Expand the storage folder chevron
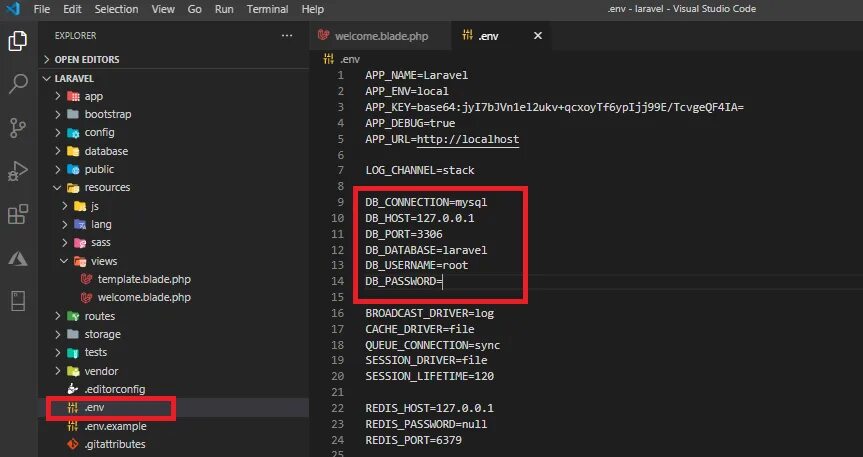 tap(58, 334)
